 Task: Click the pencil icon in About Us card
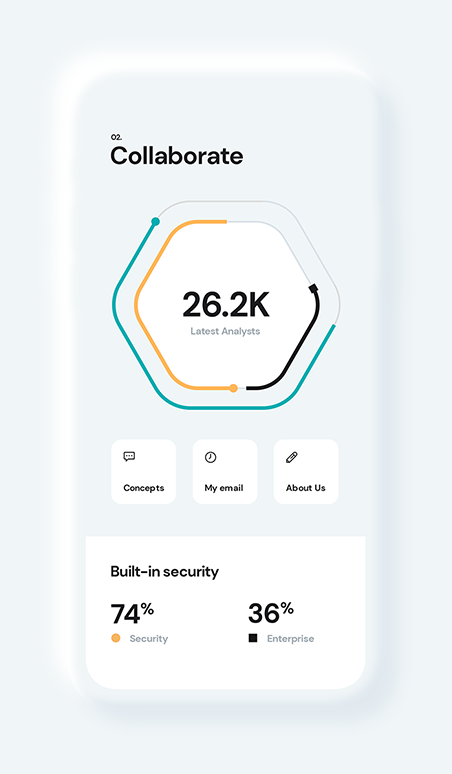pos(292,458)
